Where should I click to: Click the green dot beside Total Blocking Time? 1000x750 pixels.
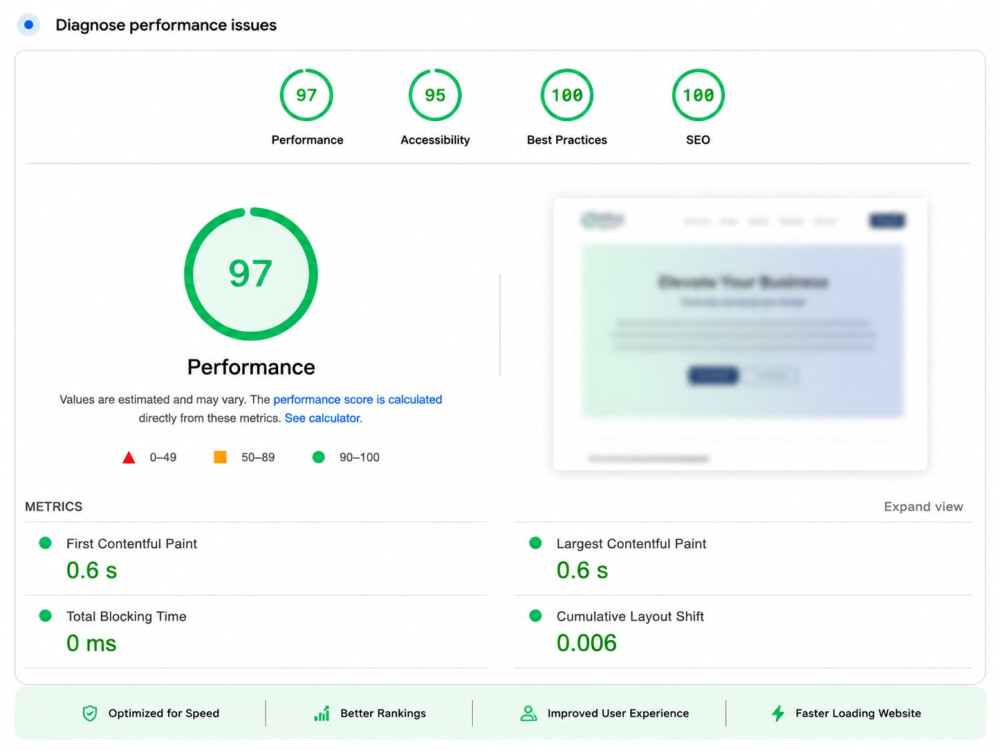[x=45, y=616]
